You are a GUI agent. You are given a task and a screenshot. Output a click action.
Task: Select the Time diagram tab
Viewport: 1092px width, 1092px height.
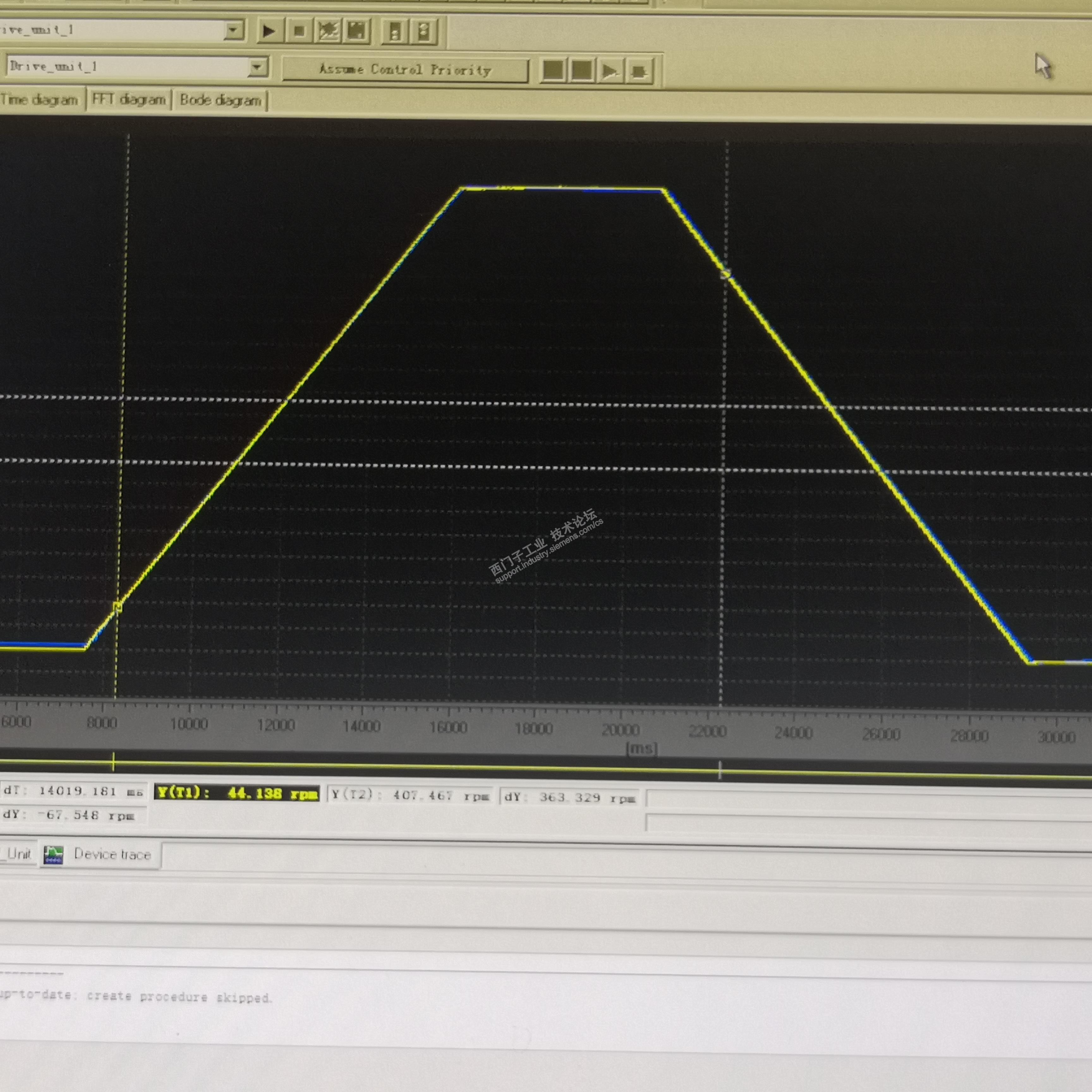coord(39,100)
